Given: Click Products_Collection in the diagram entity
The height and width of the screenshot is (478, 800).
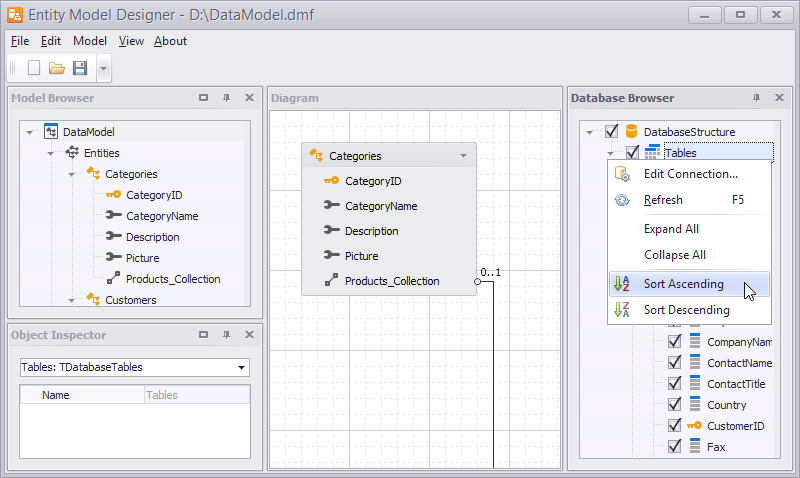Looking at the screenshot, I should (x=392, y=281).
